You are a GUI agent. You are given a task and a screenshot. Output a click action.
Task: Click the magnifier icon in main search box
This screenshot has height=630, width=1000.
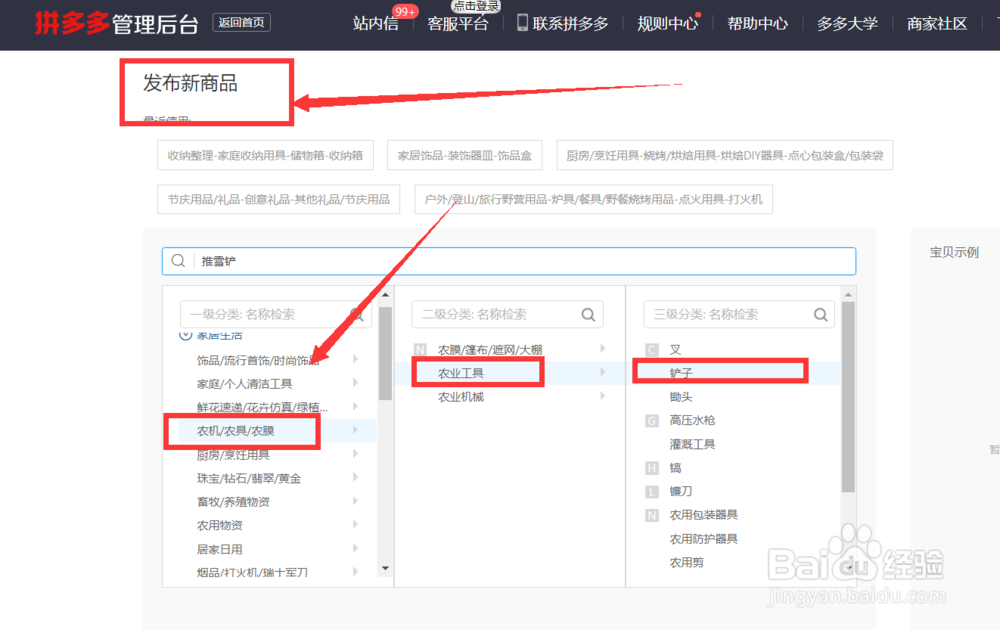(178, 261)
